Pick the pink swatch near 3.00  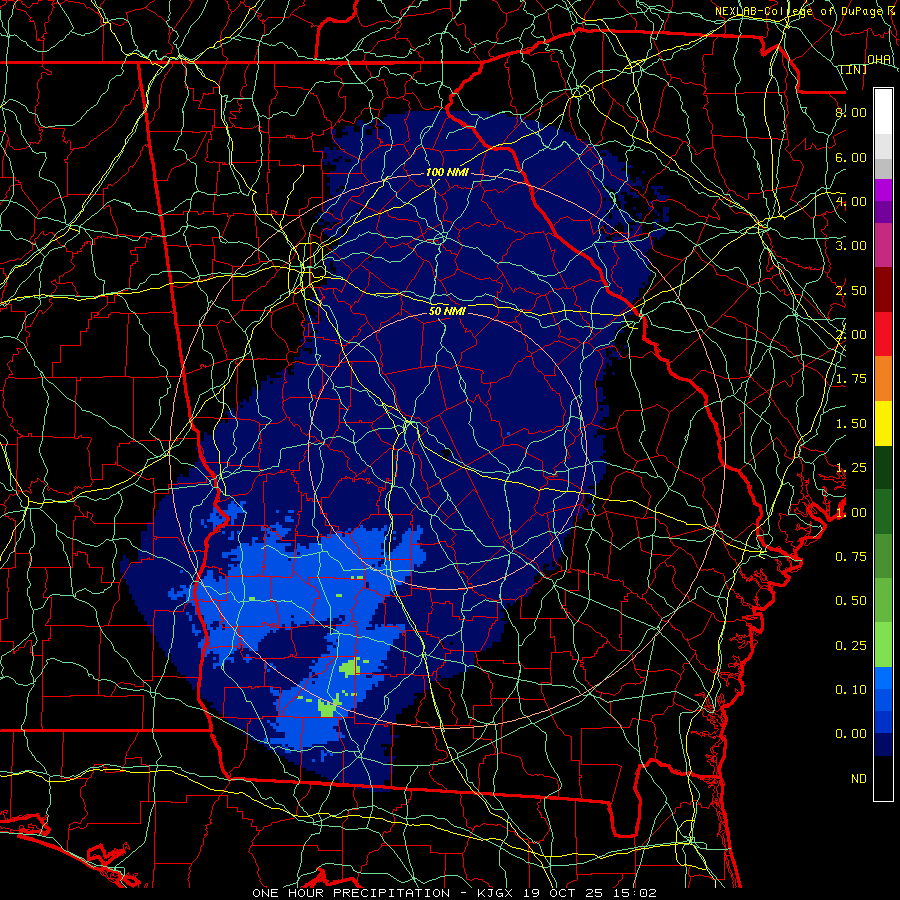pos(883,245)
